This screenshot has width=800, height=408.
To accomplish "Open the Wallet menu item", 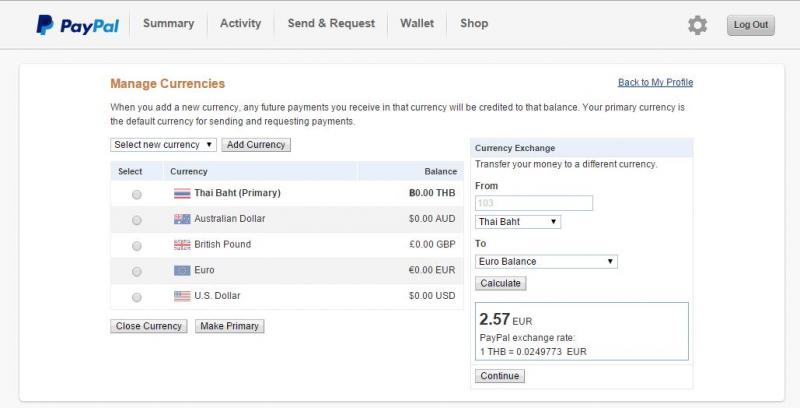I will click(417, 24).
